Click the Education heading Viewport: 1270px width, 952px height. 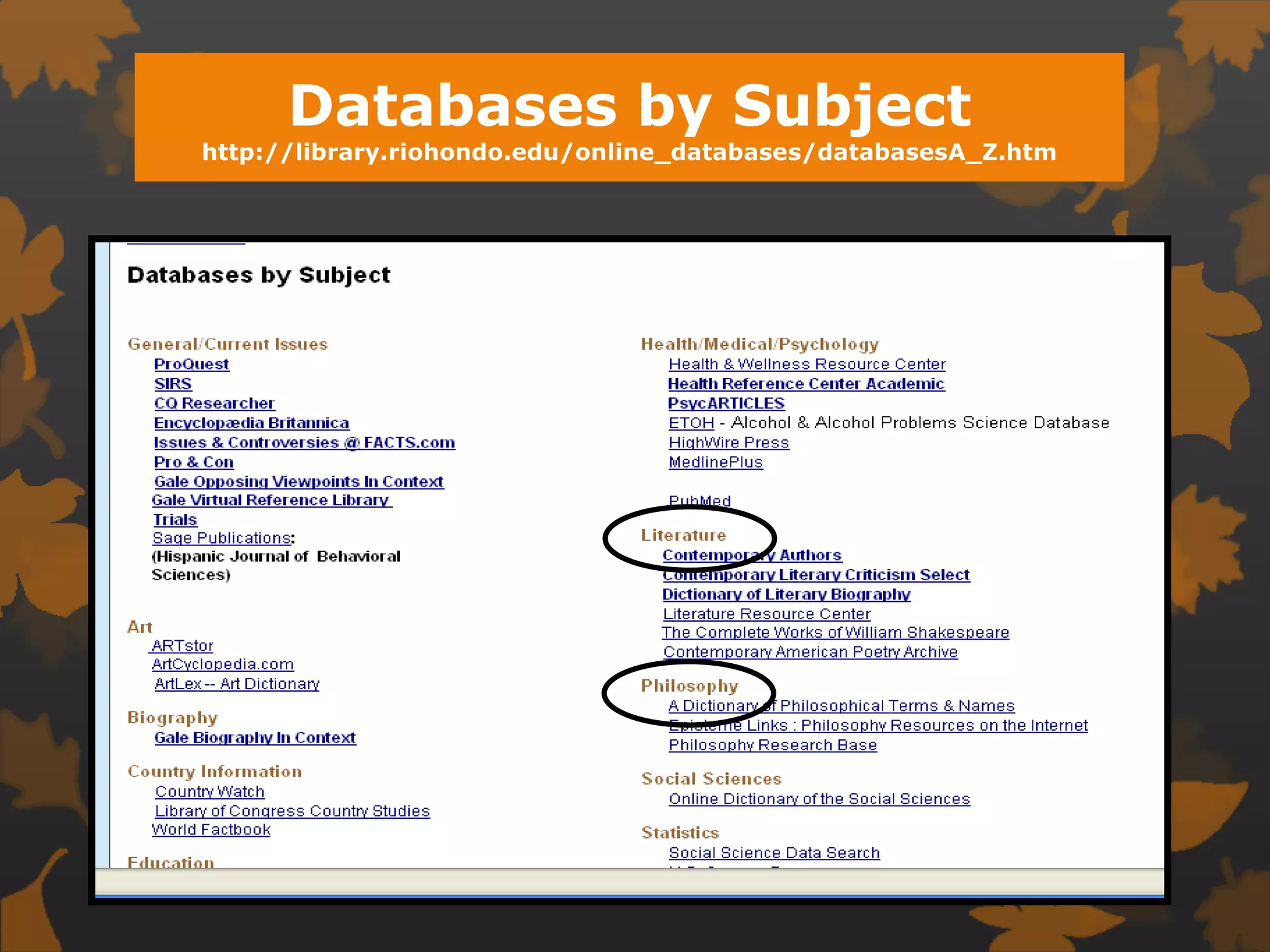click(x=171, y=862)
